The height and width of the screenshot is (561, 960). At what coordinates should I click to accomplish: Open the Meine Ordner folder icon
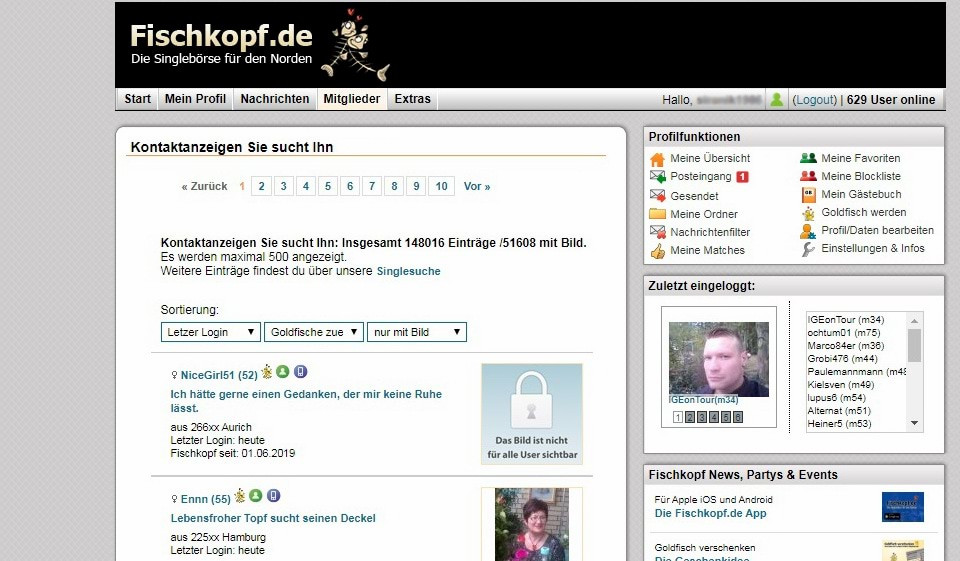[x=657, y=214]
